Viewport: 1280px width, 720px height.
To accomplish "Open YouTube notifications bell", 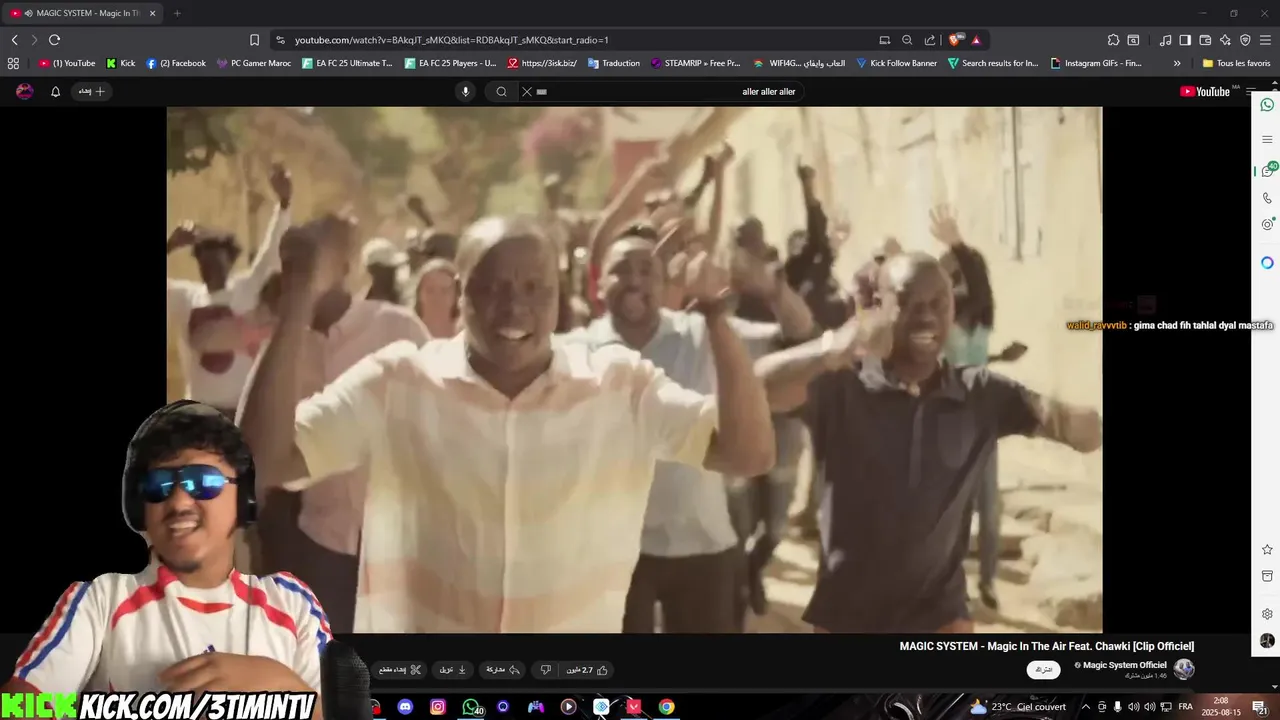I will 56,91.
